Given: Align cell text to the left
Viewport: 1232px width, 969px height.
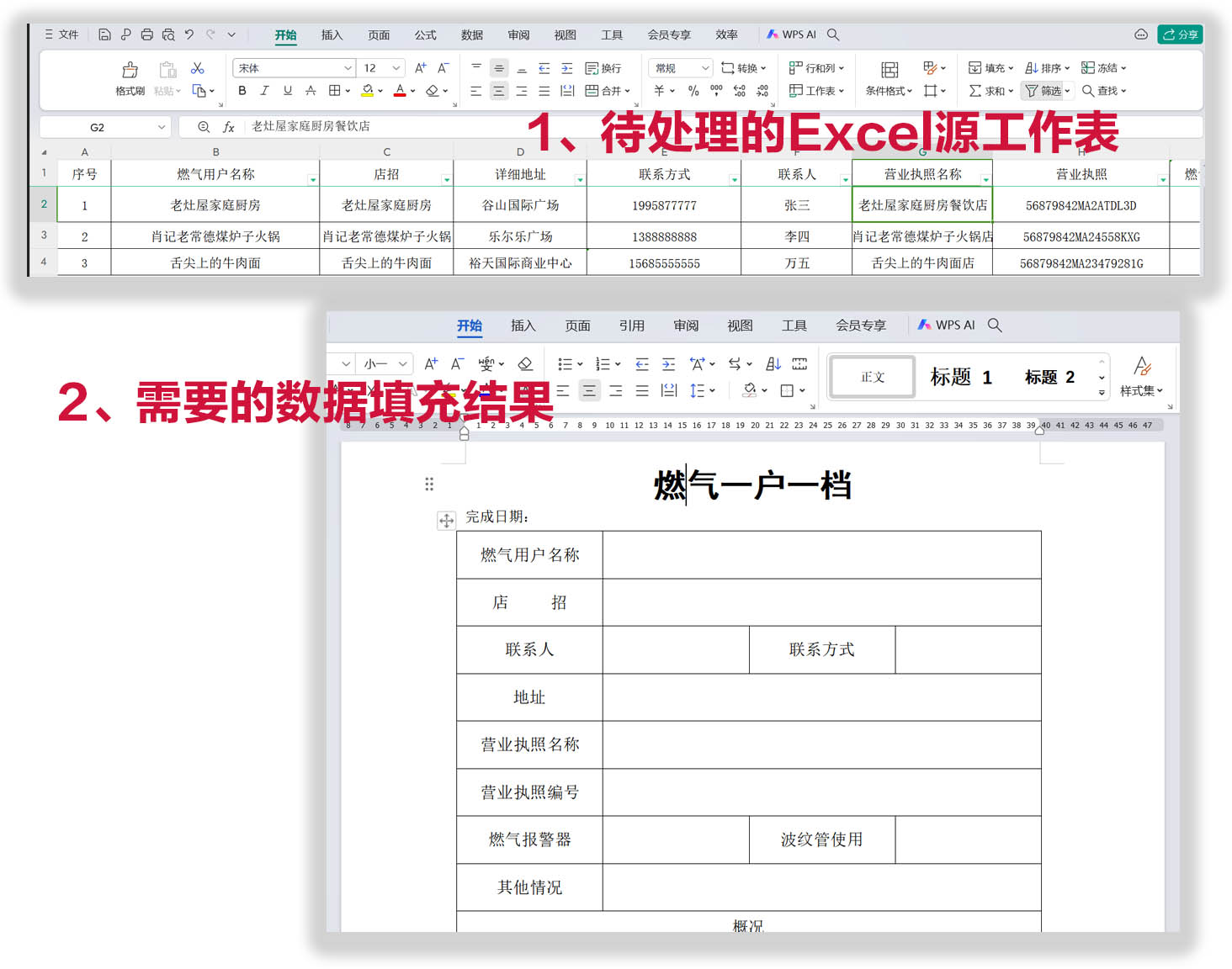Looking at the screenshot, I should (x=476, y=91).
